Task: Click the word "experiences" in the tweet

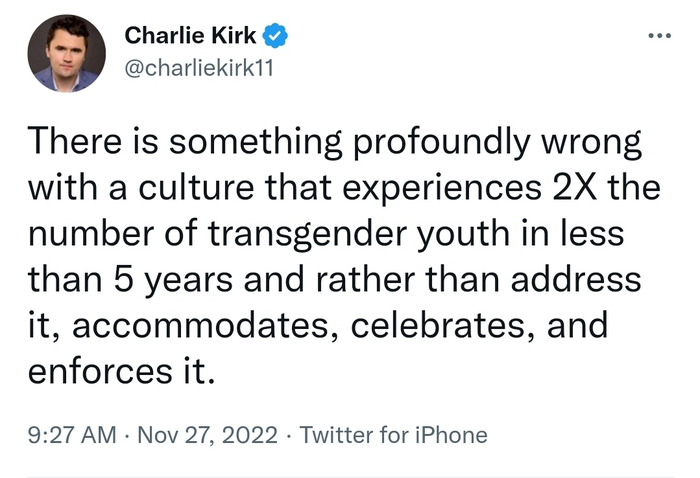Action: 436,187
